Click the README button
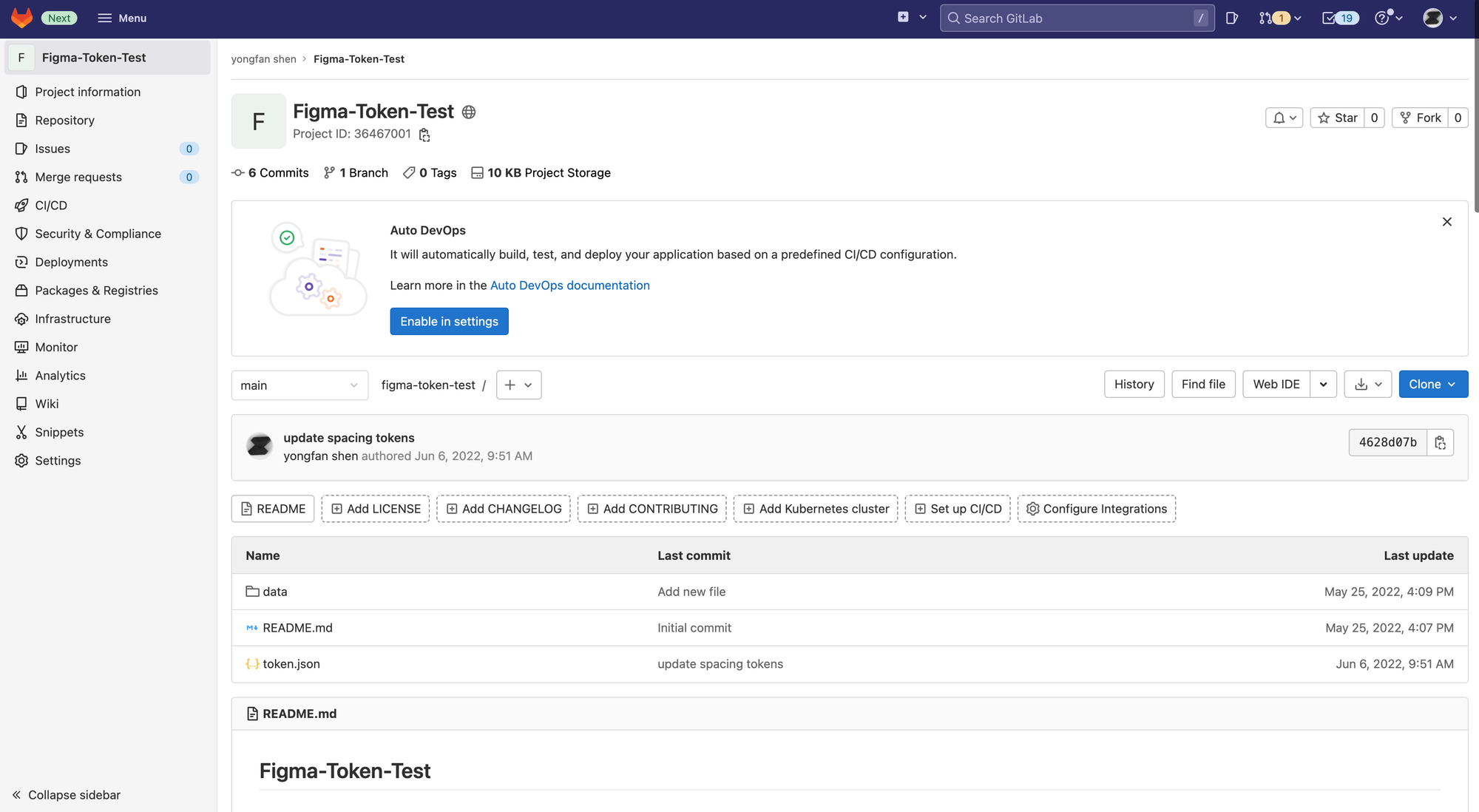The height and width of the screenshot is (812, 1479). [x=273, y=509]
